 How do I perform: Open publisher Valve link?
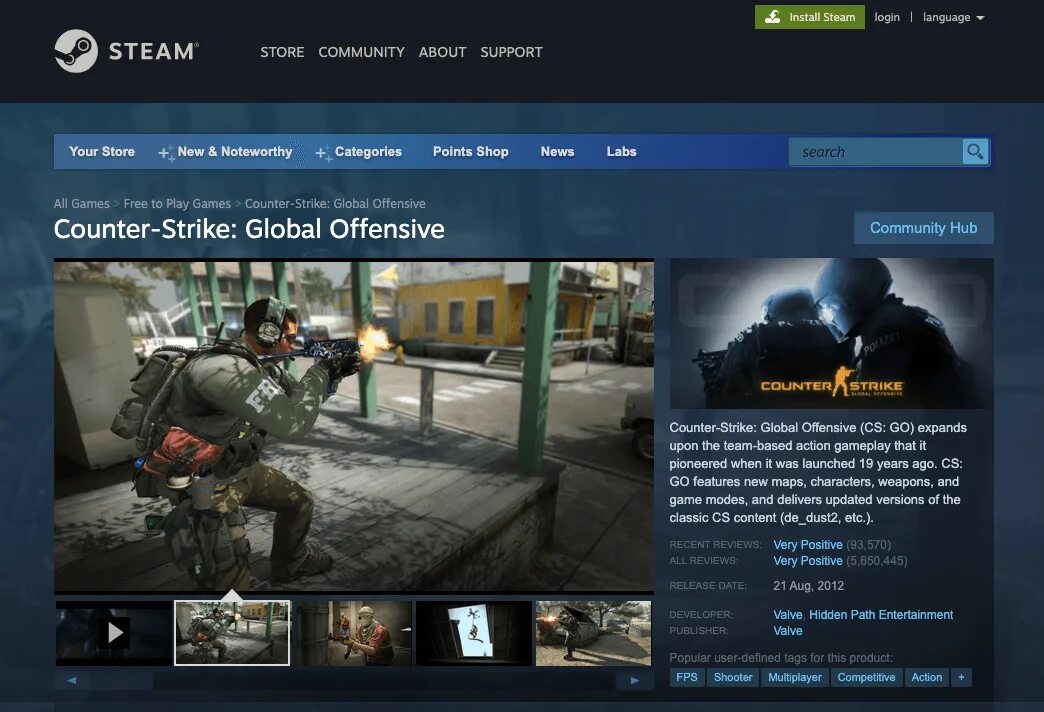(x=788, y=631)
